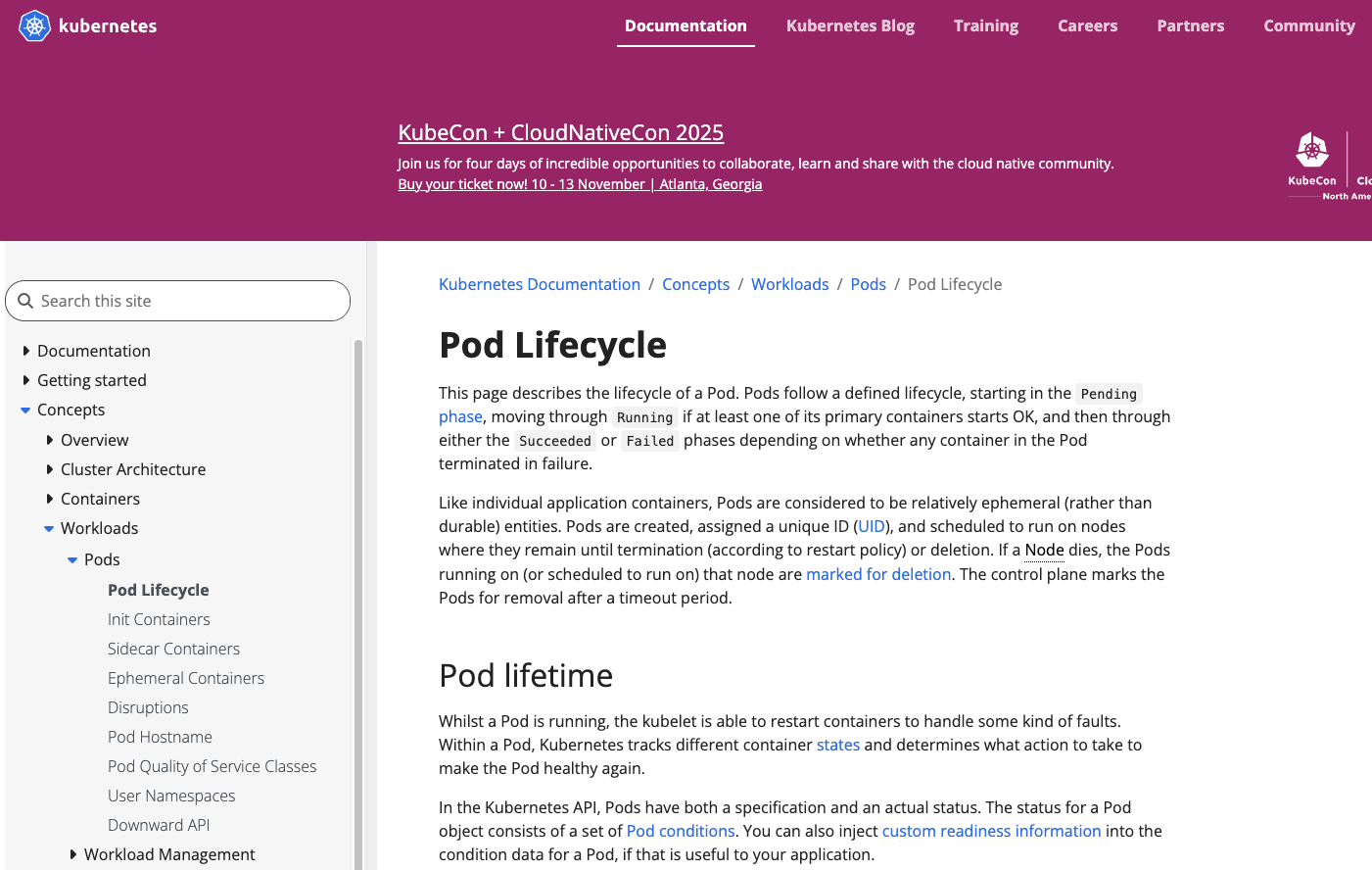Expand the Containers arrow

(50, 499)
